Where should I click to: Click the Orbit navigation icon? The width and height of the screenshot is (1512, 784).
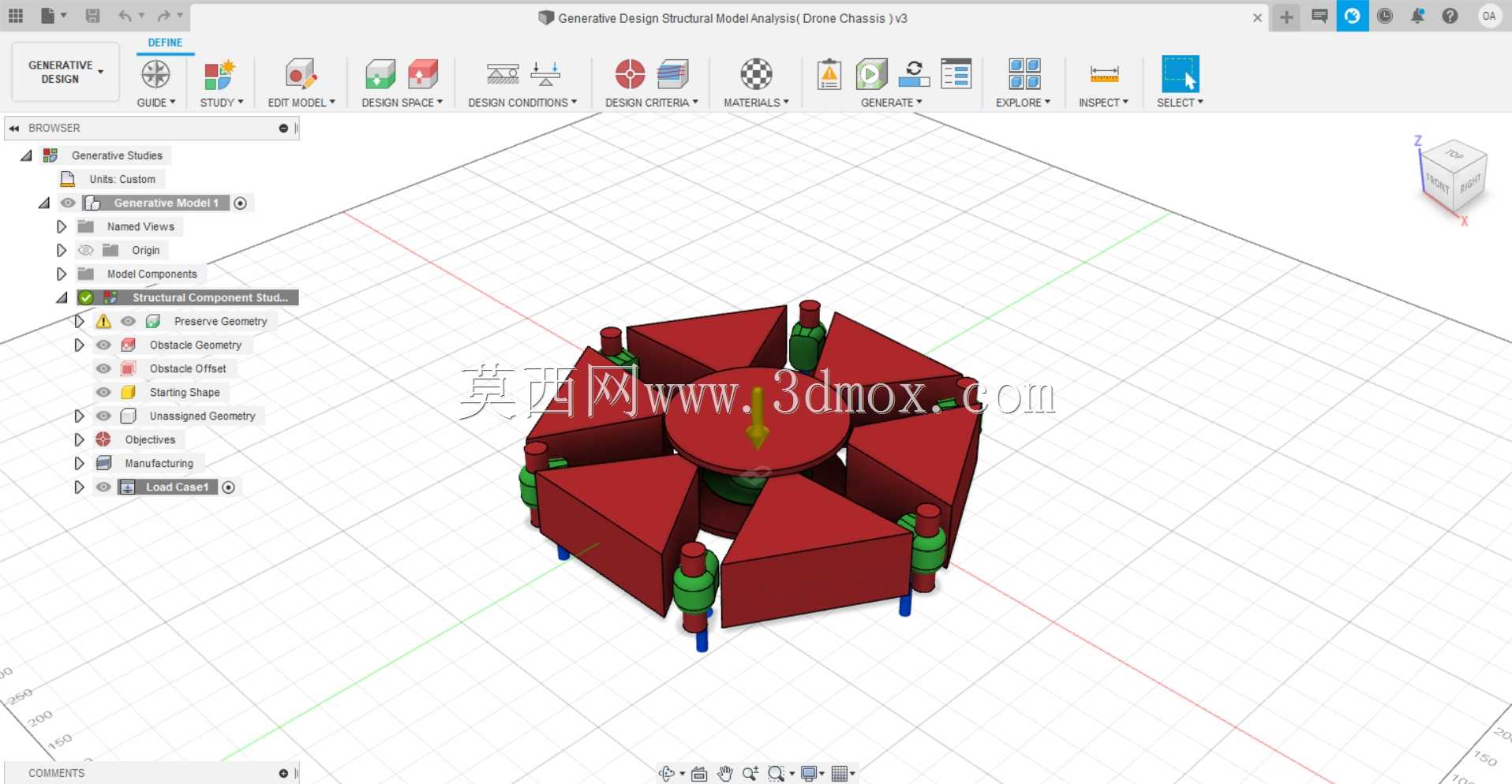point(667,774)
